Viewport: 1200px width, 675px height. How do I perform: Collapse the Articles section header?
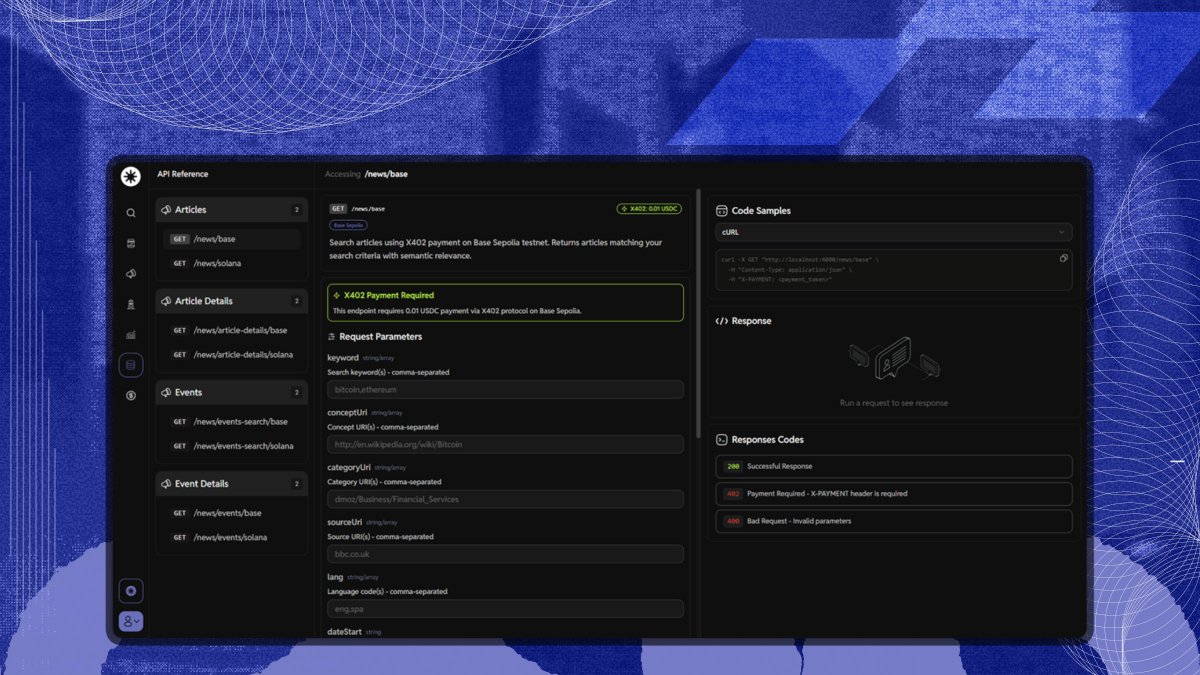(x=232, y=210)
